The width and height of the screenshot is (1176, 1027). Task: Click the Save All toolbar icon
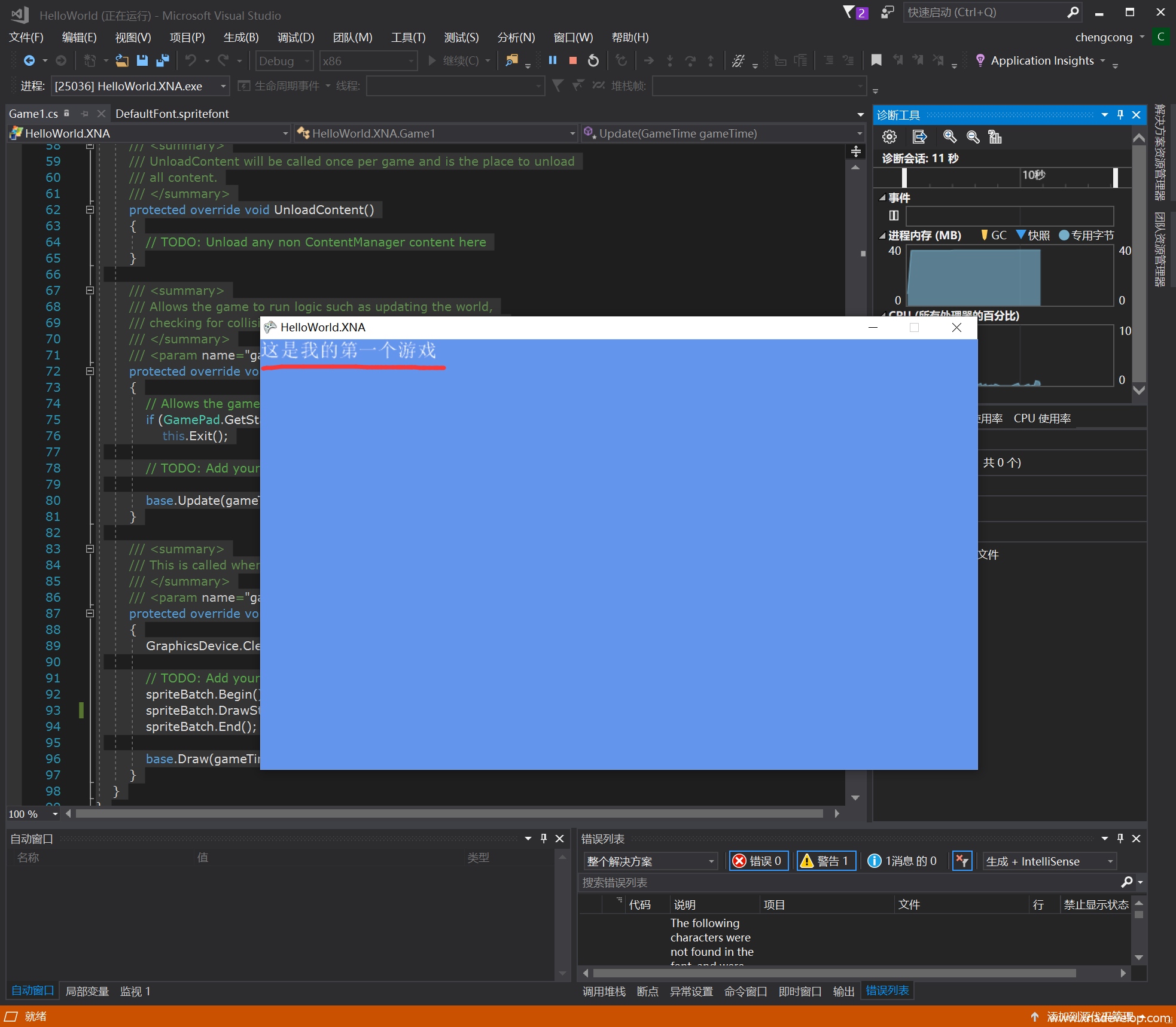162,60
